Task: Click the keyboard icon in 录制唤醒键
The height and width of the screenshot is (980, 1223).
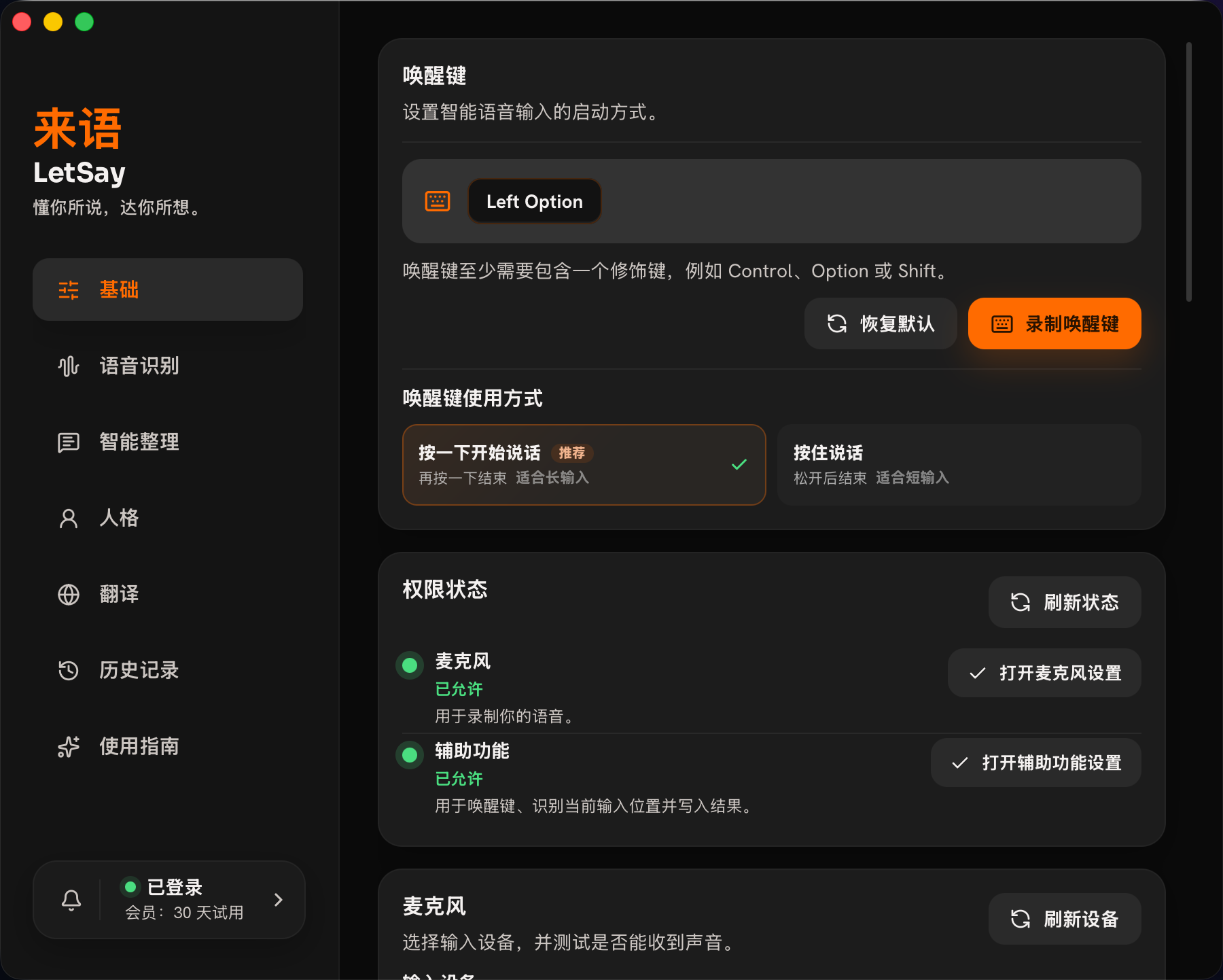Action: click(1002, 324)
